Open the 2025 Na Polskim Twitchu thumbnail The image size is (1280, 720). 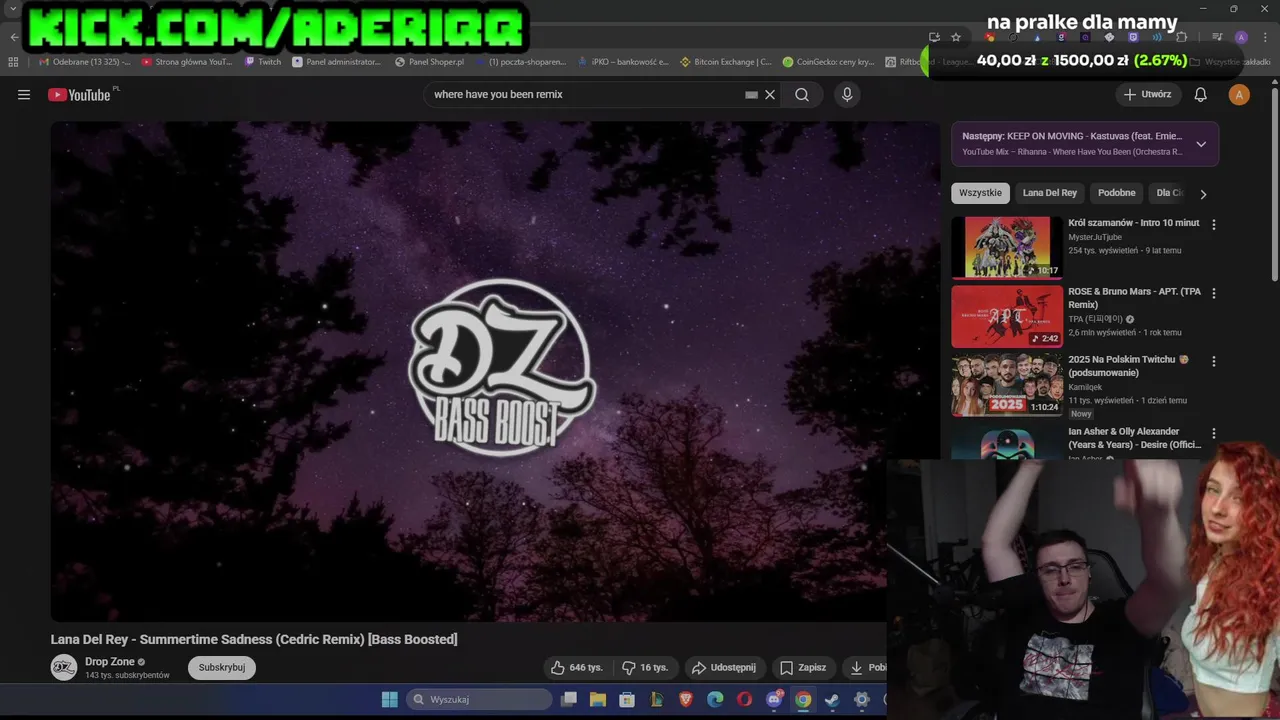pos(1007,385)
